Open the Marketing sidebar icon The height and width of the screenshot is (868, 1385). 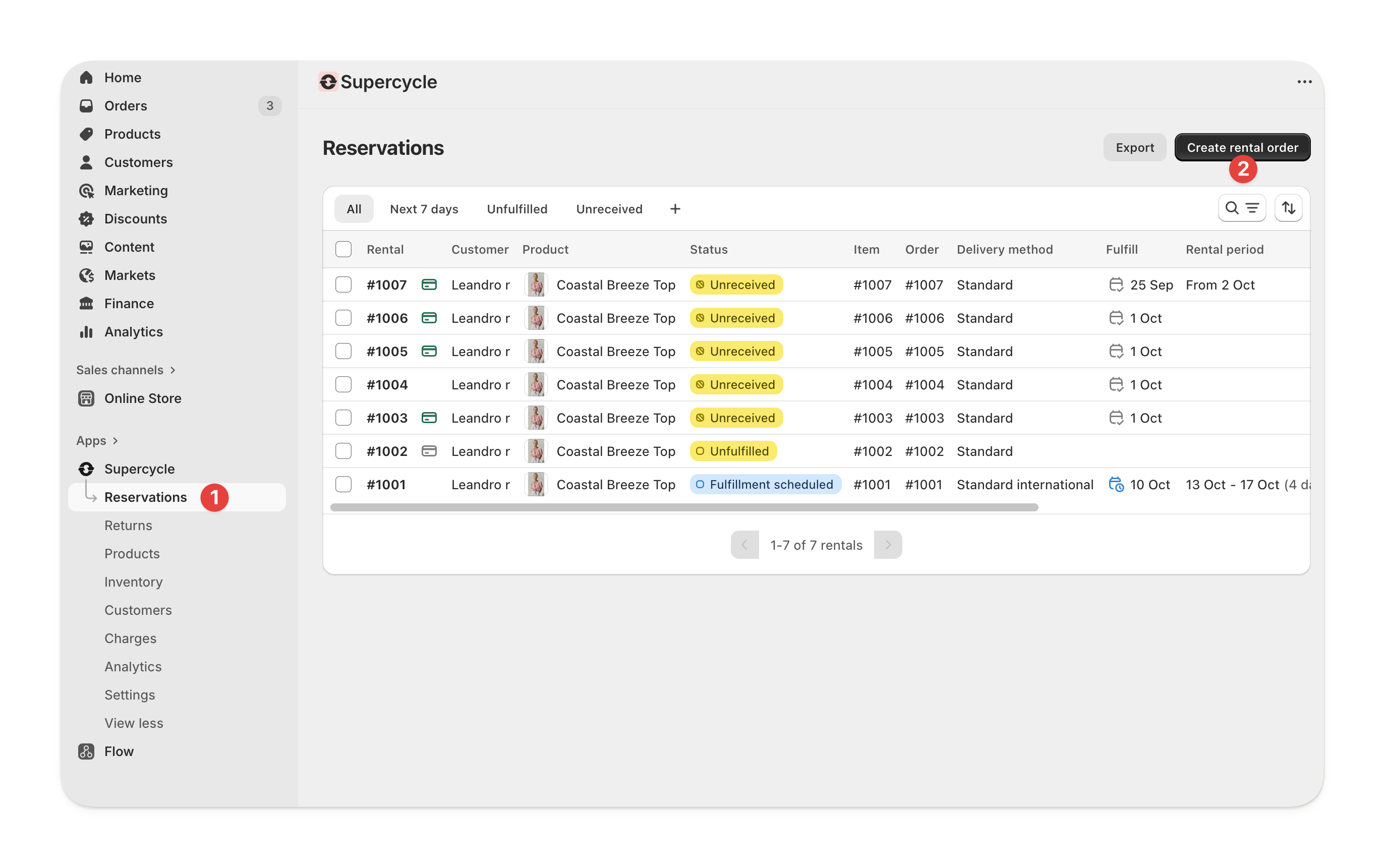click(x=86, y=191)
